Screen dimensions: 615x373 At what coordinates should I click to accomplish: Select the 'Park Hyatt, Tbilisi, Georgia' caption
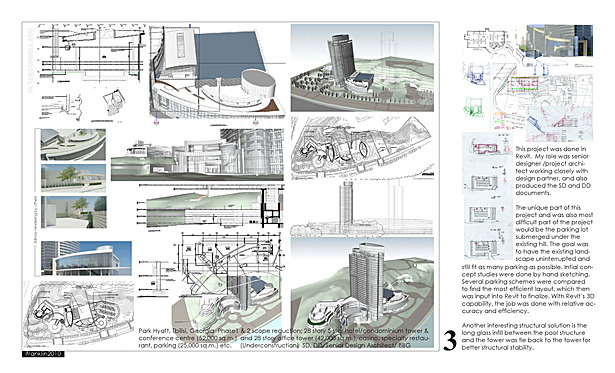284,338
